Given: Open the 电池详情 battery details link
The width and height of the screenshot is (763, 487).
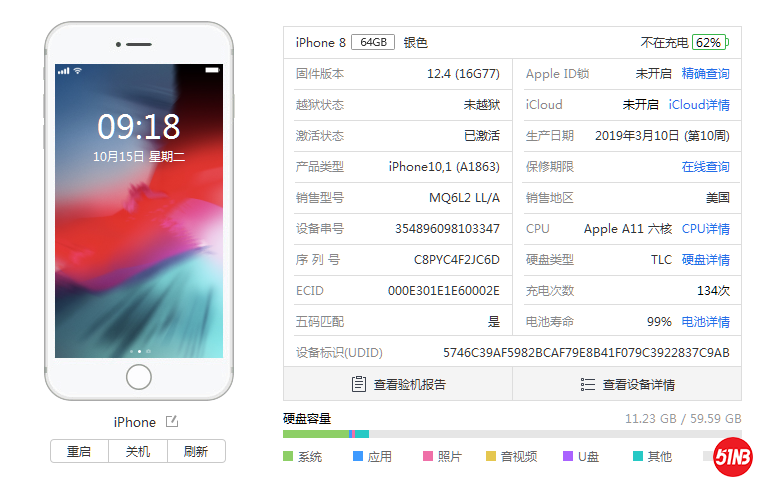Looking at the screenshot, I should [x=705, y=322].
